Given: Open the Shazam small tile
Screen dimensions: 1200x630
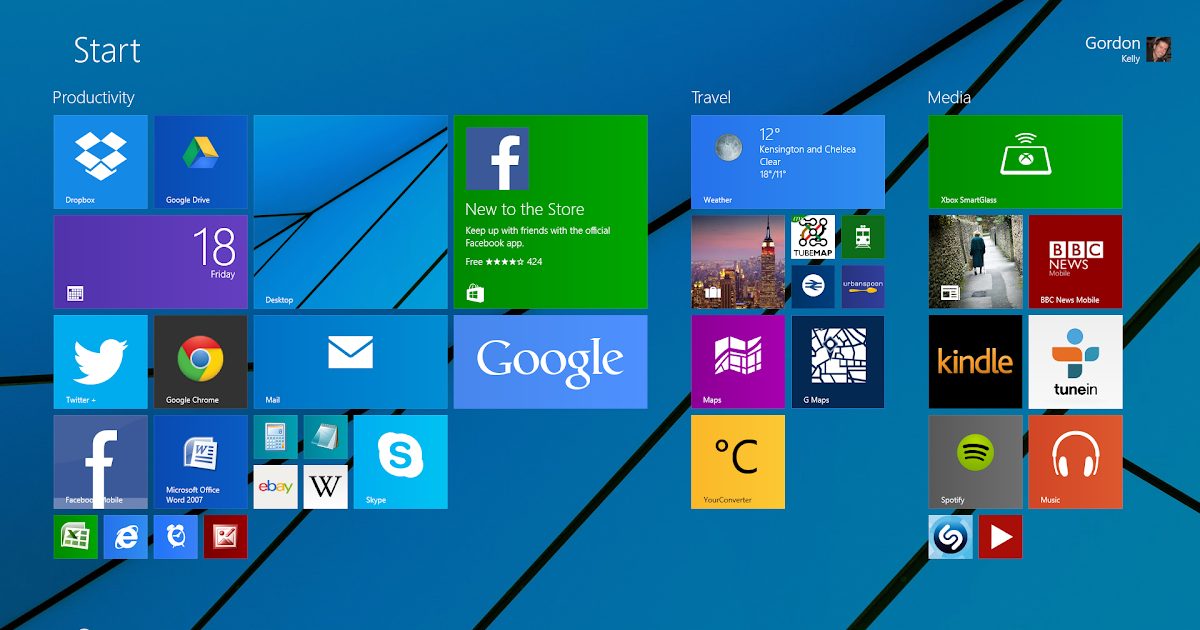Looking at the screenshot, I should tap(950, 537).
